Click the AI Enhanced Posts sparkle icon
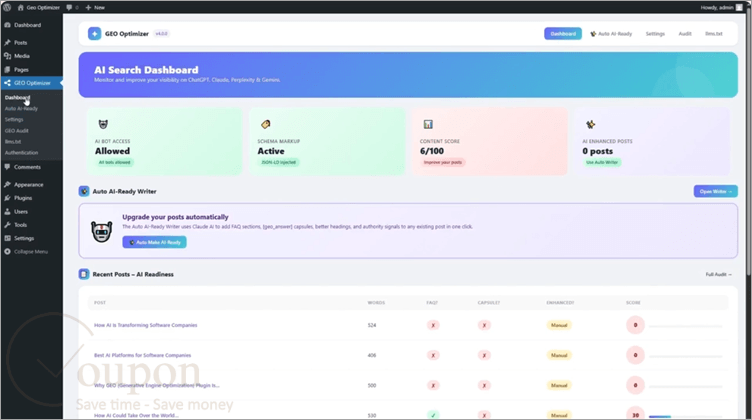 pyautogui.click(x=590, y=124)
